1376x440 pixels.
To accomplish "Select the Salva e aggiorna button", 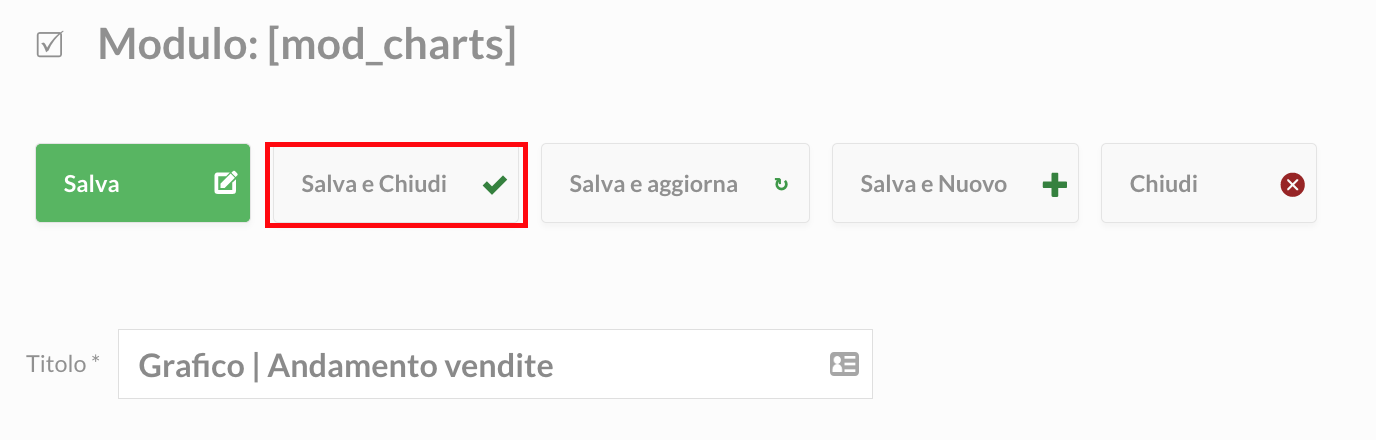I will 675,183.
